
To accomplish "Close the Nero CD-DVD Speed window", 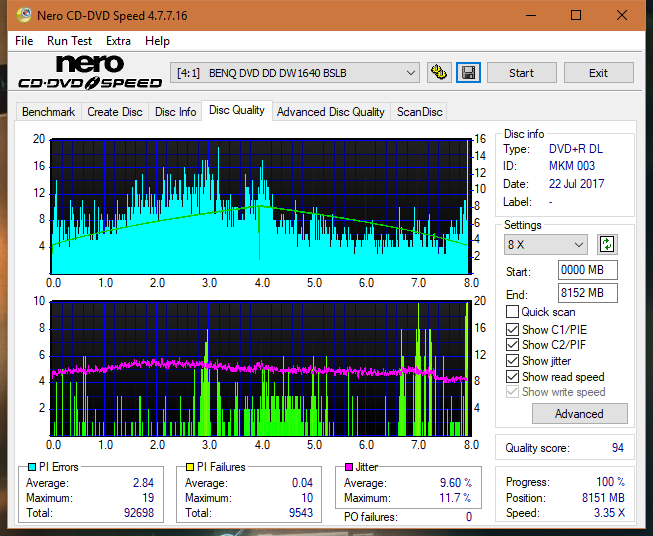I will point(622,15).
